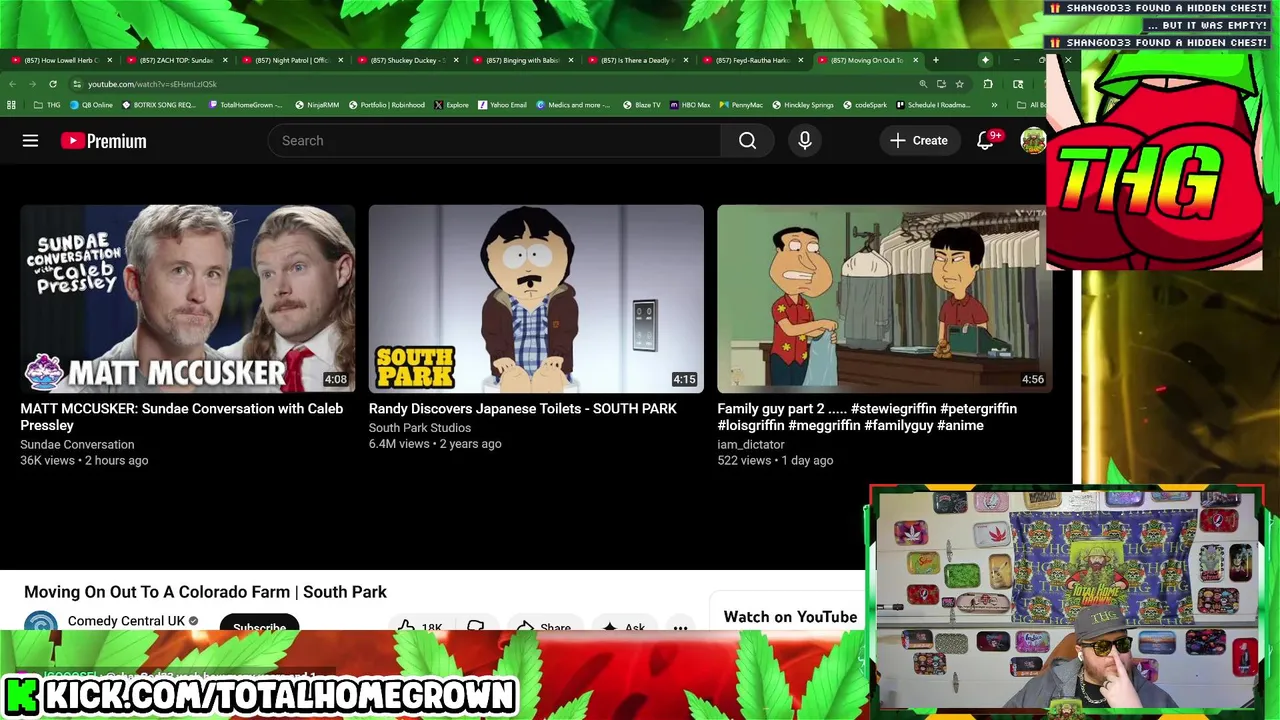1280x720 pixels.
Task: Open Blaze TV bookmark
Action: [642, 105]
